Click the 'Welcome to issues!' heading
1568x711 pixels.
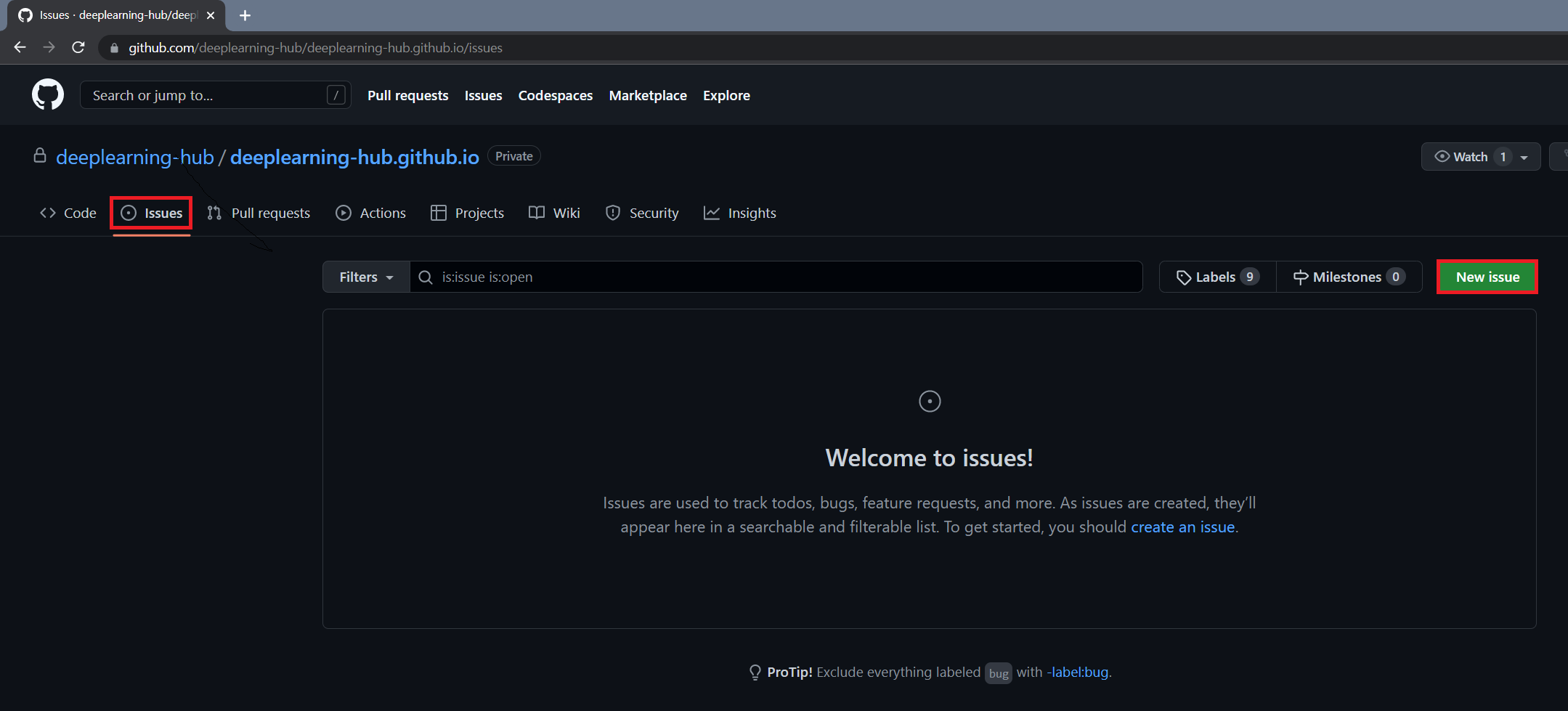pos(929,458)
